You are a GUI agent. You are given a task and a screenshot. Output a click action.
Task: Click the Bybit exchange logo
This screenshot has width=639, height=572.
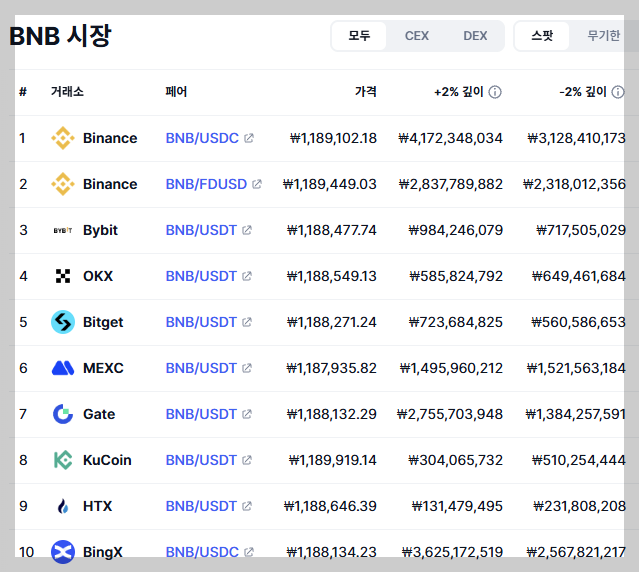pyautogui.click(x=63, y=230)
